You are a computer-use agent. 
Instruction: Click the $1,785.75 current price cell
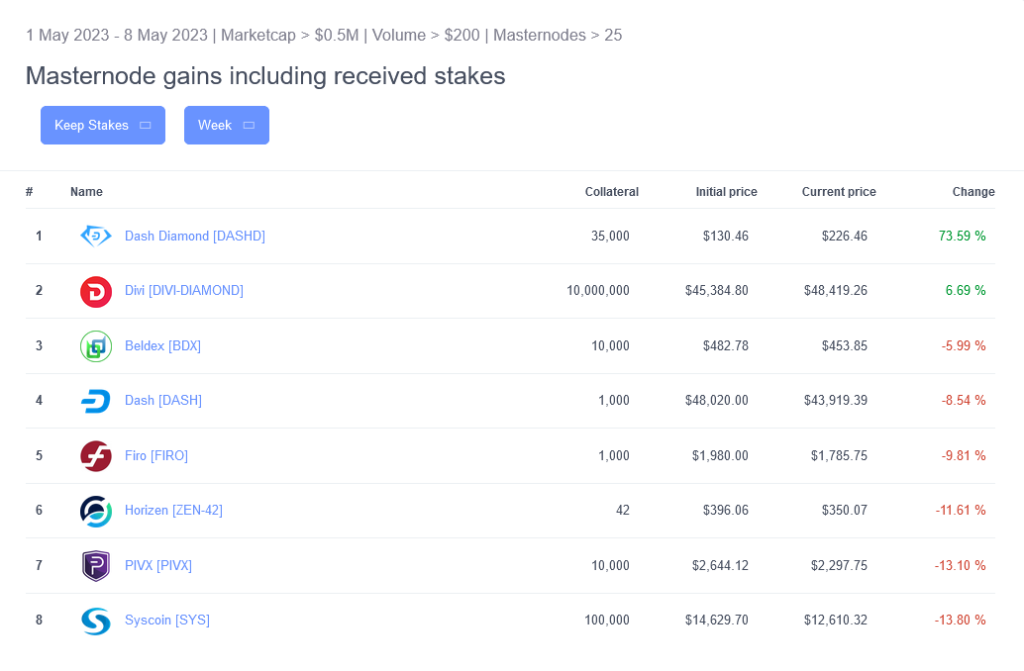click(839, 455)
